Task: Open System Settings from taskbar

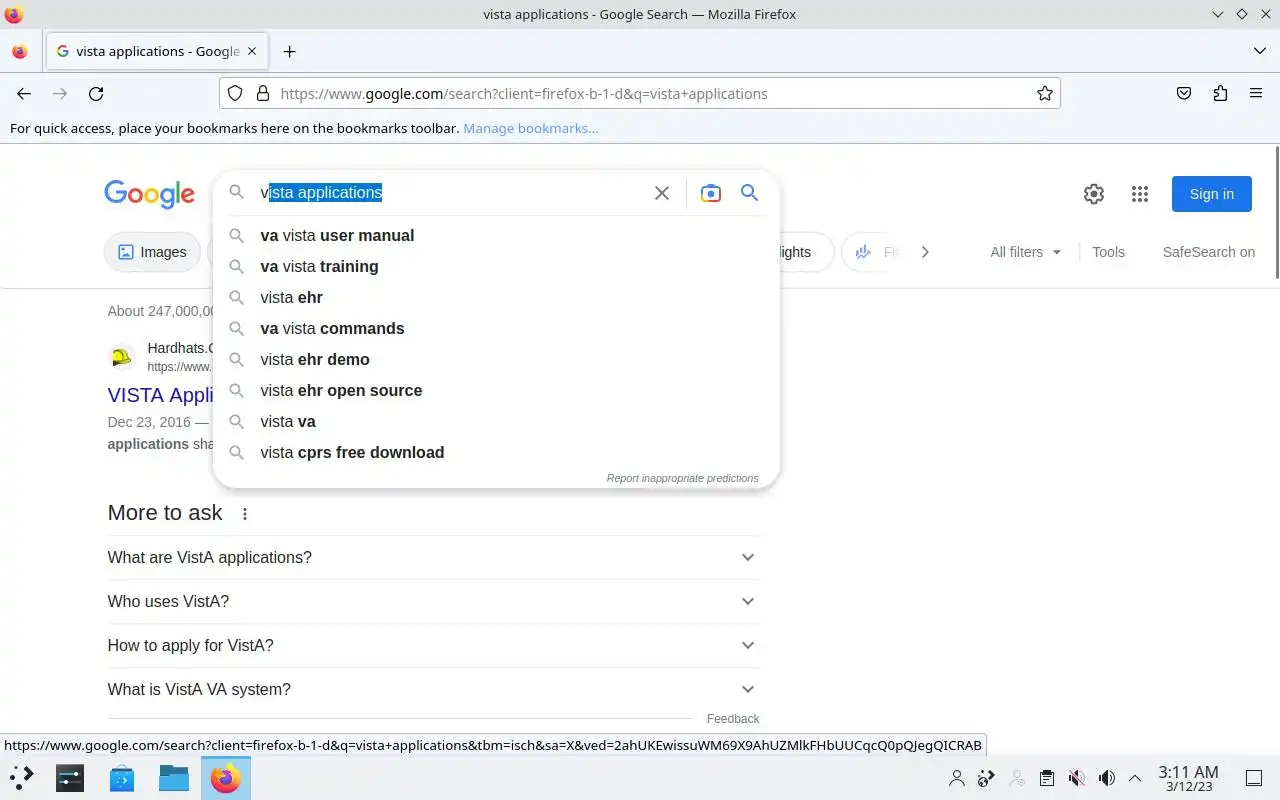Action: click(70, 777)
